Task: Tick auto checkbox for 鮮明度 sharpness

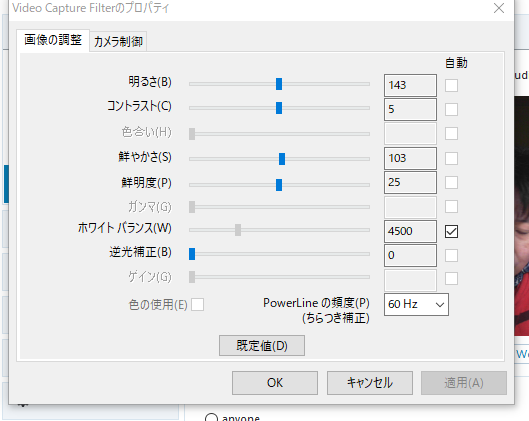Action: coord(451,183)
